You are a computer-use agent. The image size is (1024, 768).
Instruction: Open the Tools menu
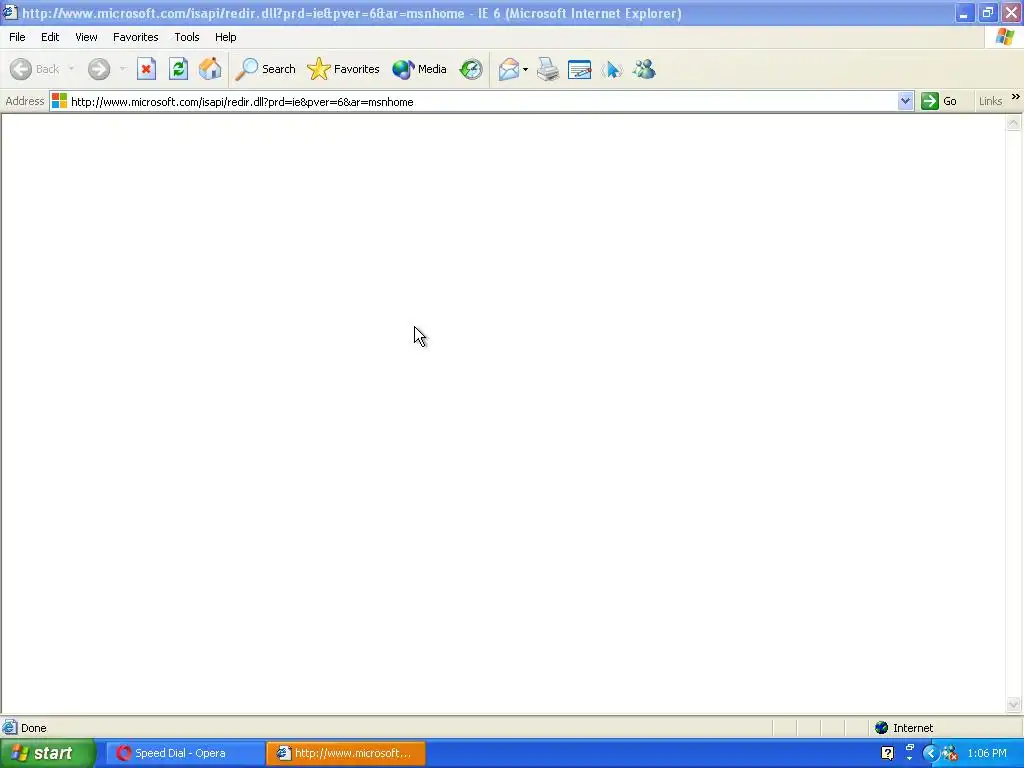(x=187, y=37)
